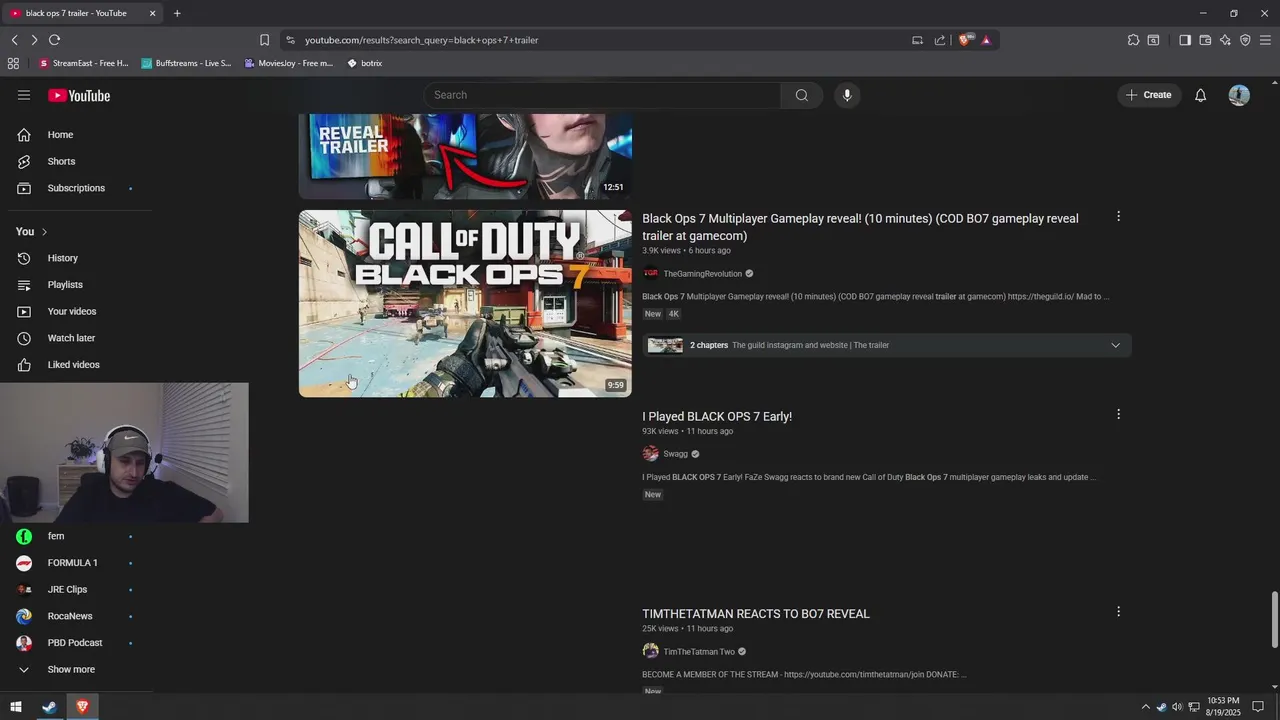Visit TheGamingRevolution channel

pyautogui.click(x=702, y=274)
